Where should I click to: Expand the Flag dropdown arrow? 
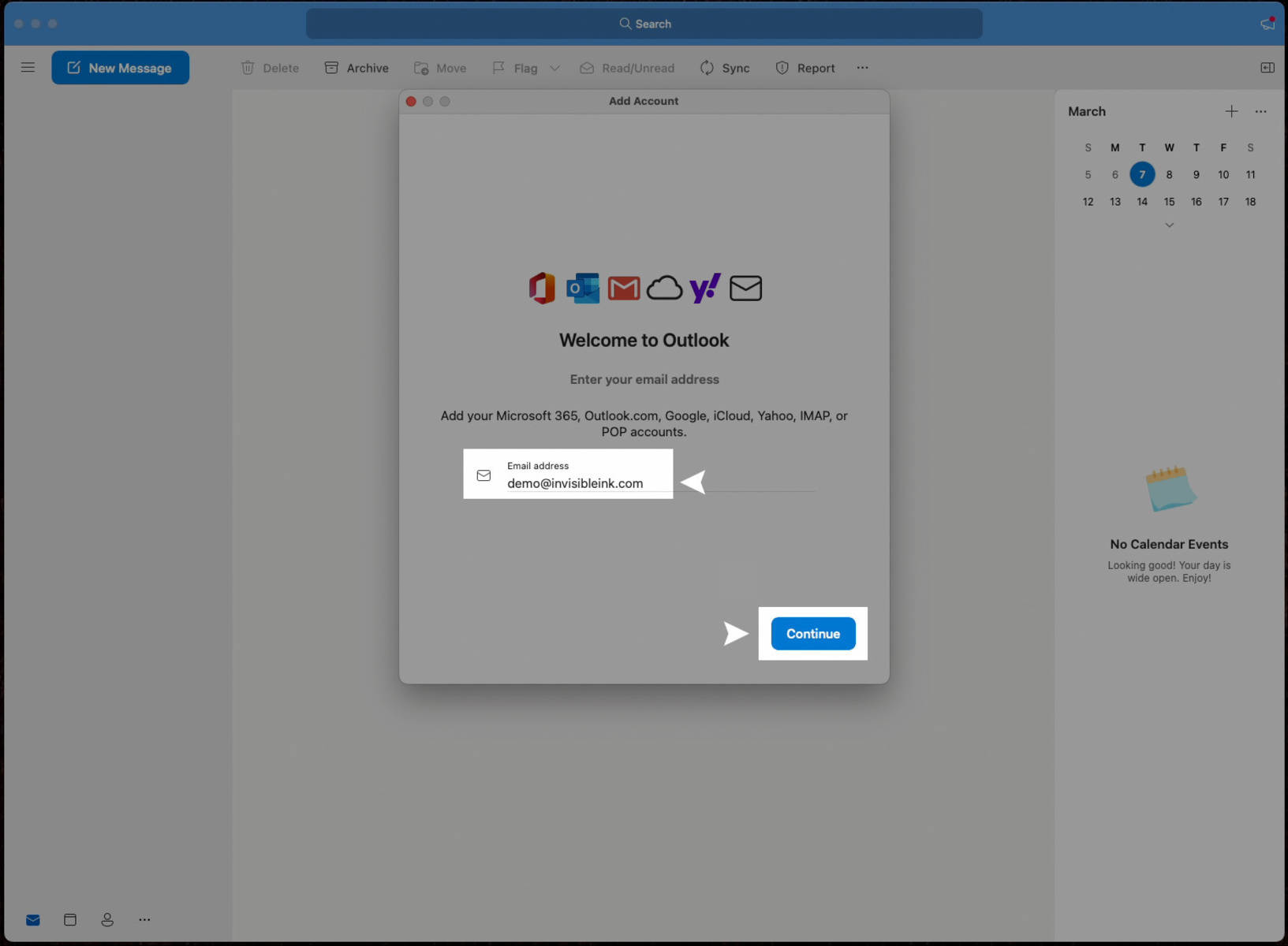tap(555, 68)
